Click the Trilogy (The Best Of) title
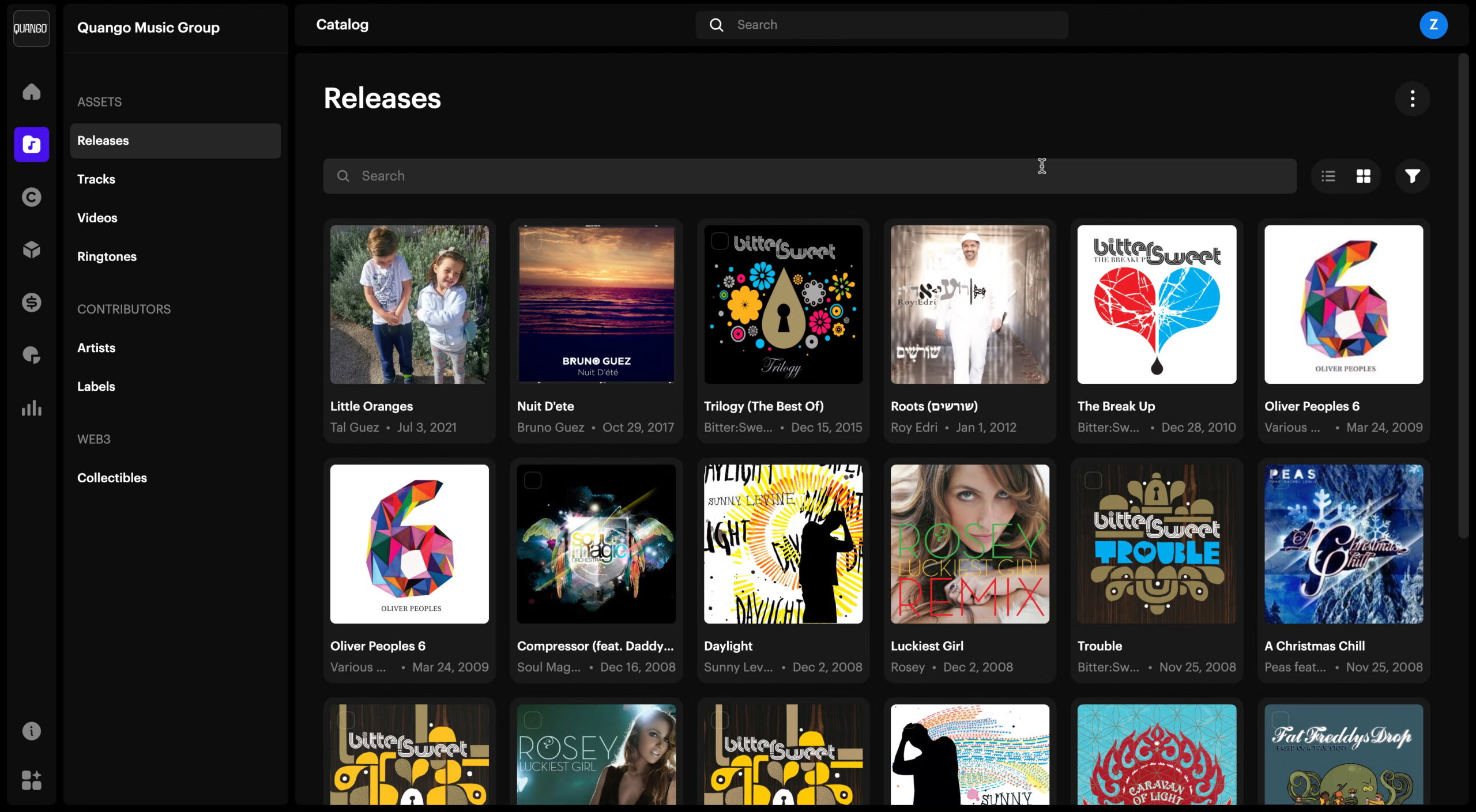This screenshot has height=812, width=1476. [x=763, y=406]
